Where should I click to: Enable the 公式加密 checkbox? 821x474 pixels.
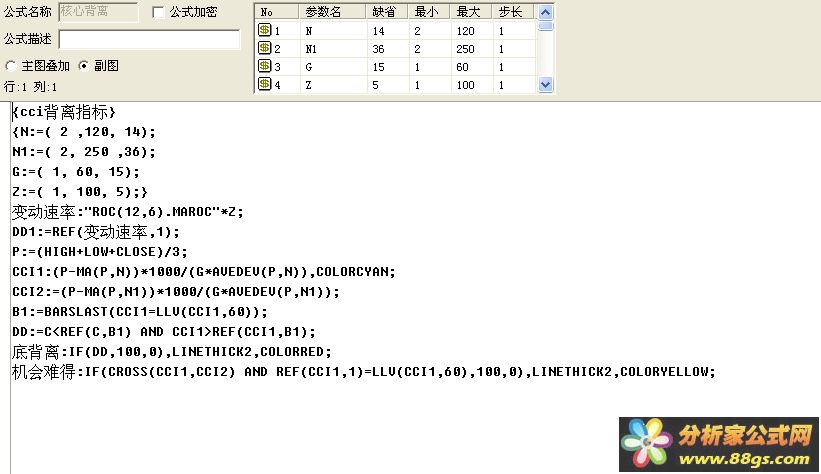tap(158, 12)
